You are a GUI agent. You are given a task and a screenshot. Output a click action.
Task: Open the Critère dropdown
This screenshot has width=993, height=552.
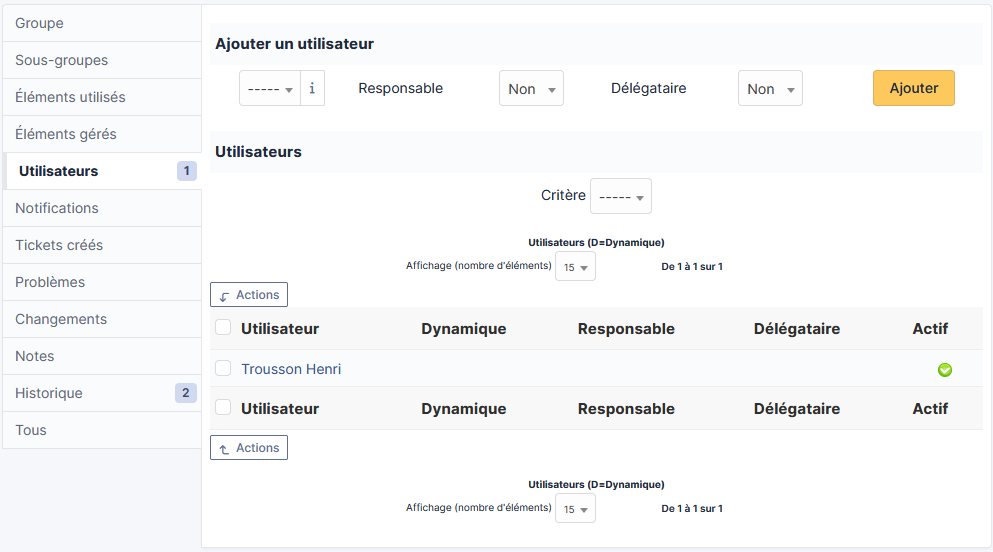click(621, 196)
